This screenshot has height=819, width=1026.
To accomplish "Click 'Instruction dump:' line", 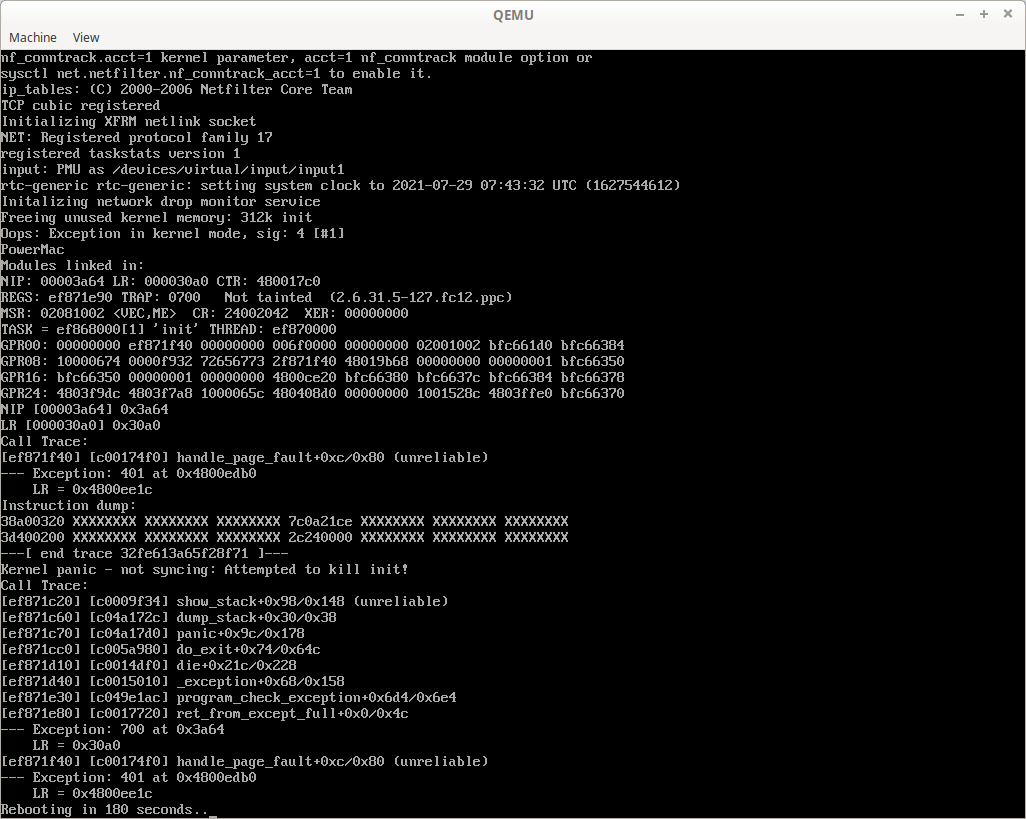I will pyautogui.click(x=68, y=506).
